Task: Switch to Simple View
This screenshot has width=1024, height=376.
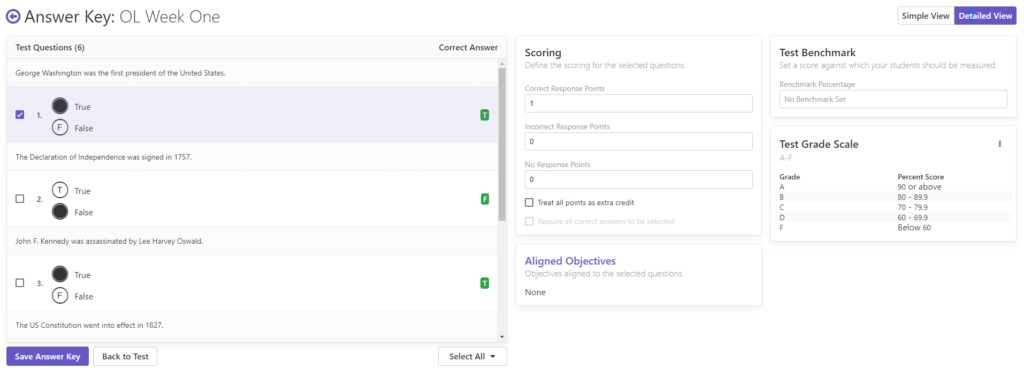Action: click(x=925, y=16)
